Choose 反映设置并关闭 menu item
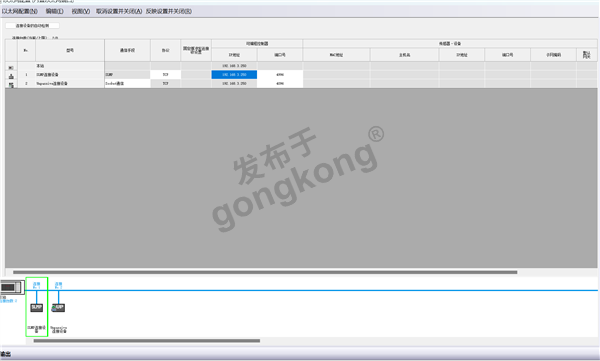Viewport: 600px width, 361px height. pyautogui.click(x=169, y=11)
